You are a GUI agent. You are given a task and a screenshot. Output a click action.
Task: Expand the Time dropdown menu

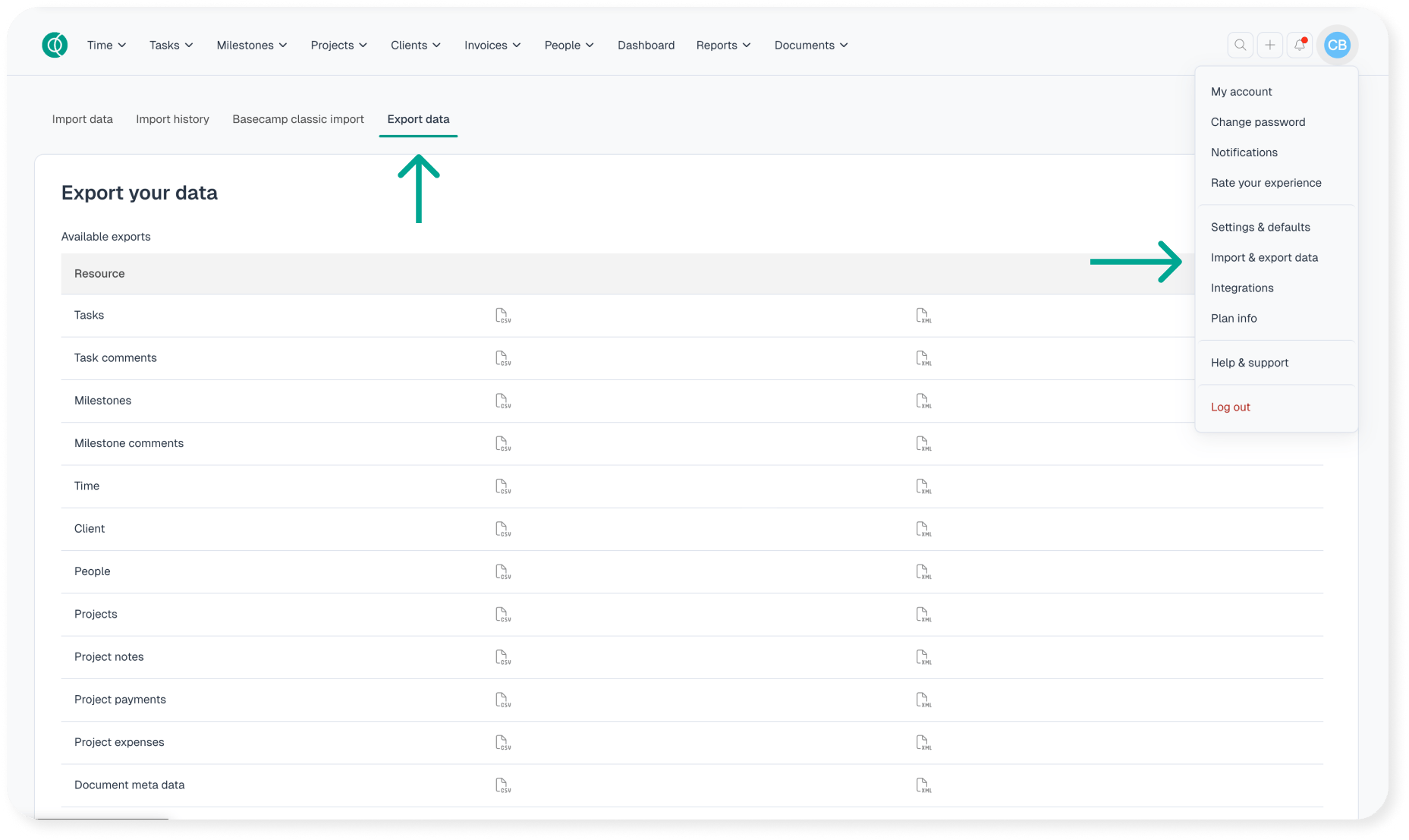pyautogui.click(x=106, y=46)
